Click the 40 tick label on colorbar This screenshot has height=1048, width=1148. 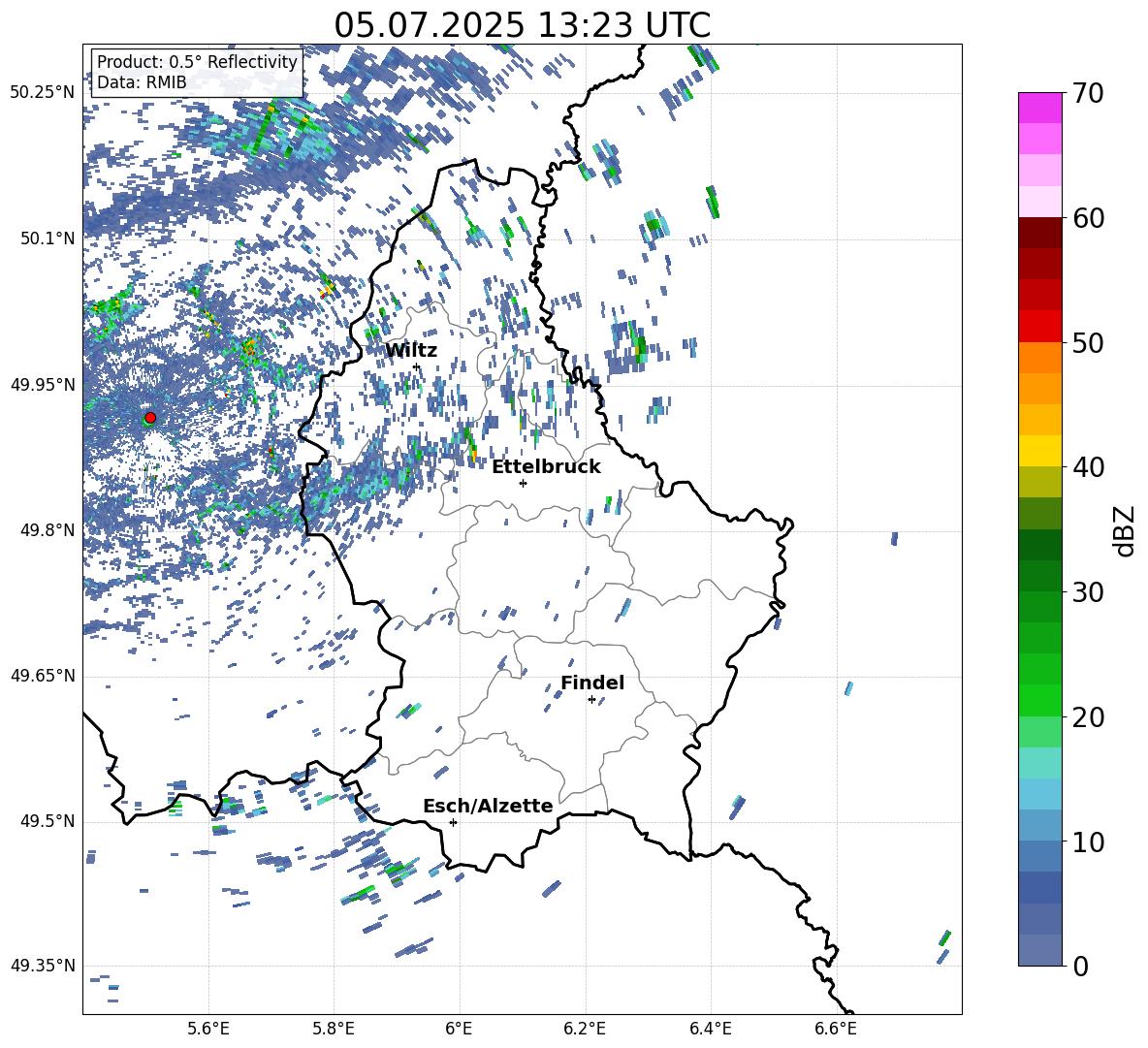(x=1088, y=467)
